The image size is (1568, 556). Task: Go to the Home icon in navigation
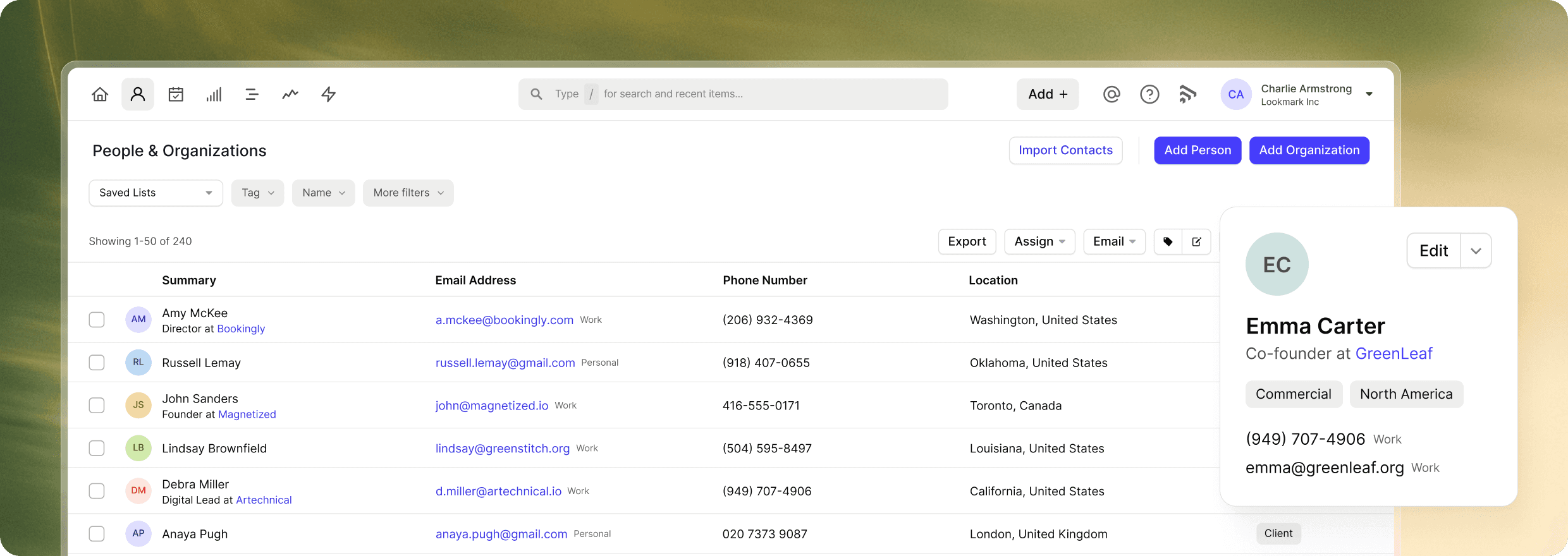pos(100,94)
